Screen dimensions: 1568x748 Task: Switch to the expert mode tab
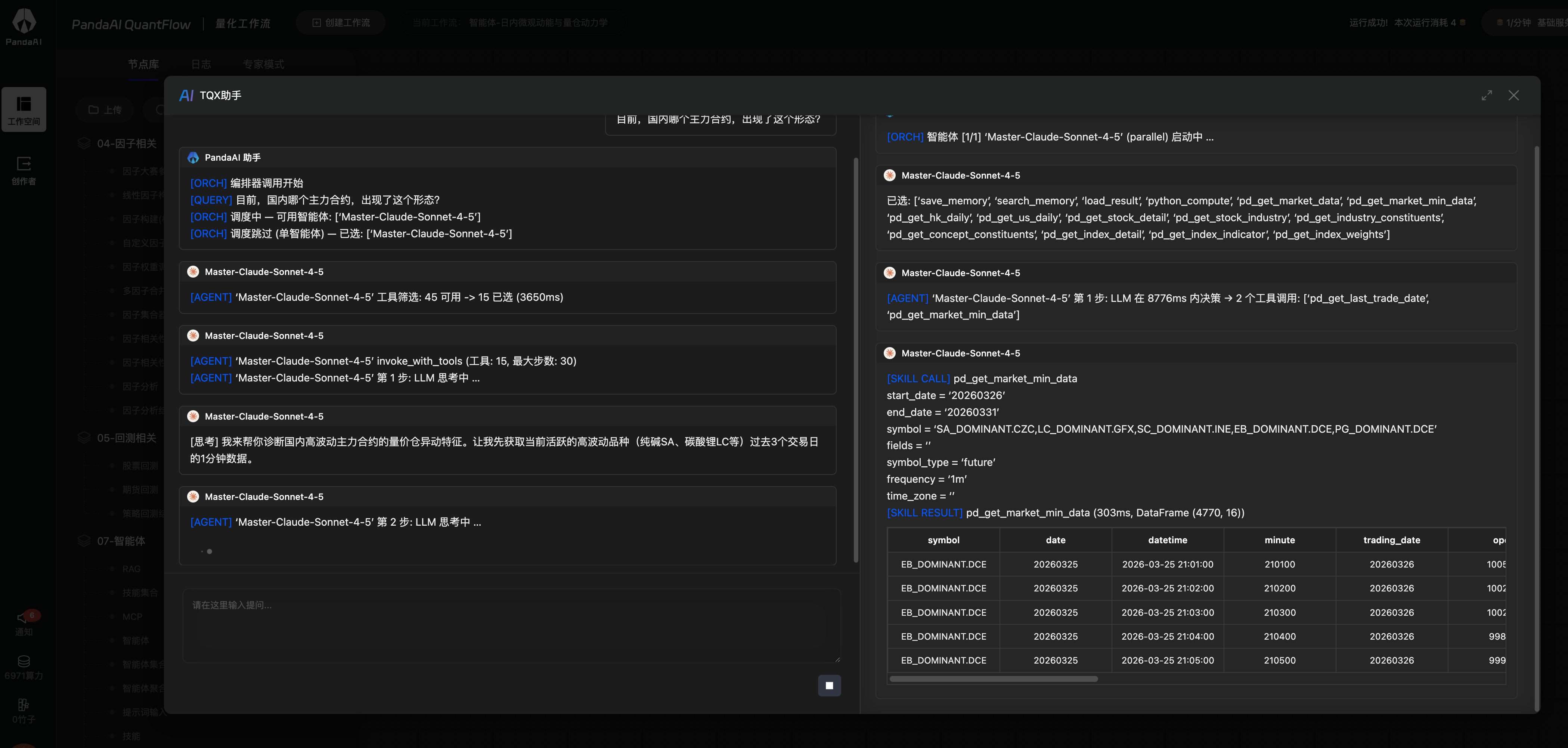(263, 64)
